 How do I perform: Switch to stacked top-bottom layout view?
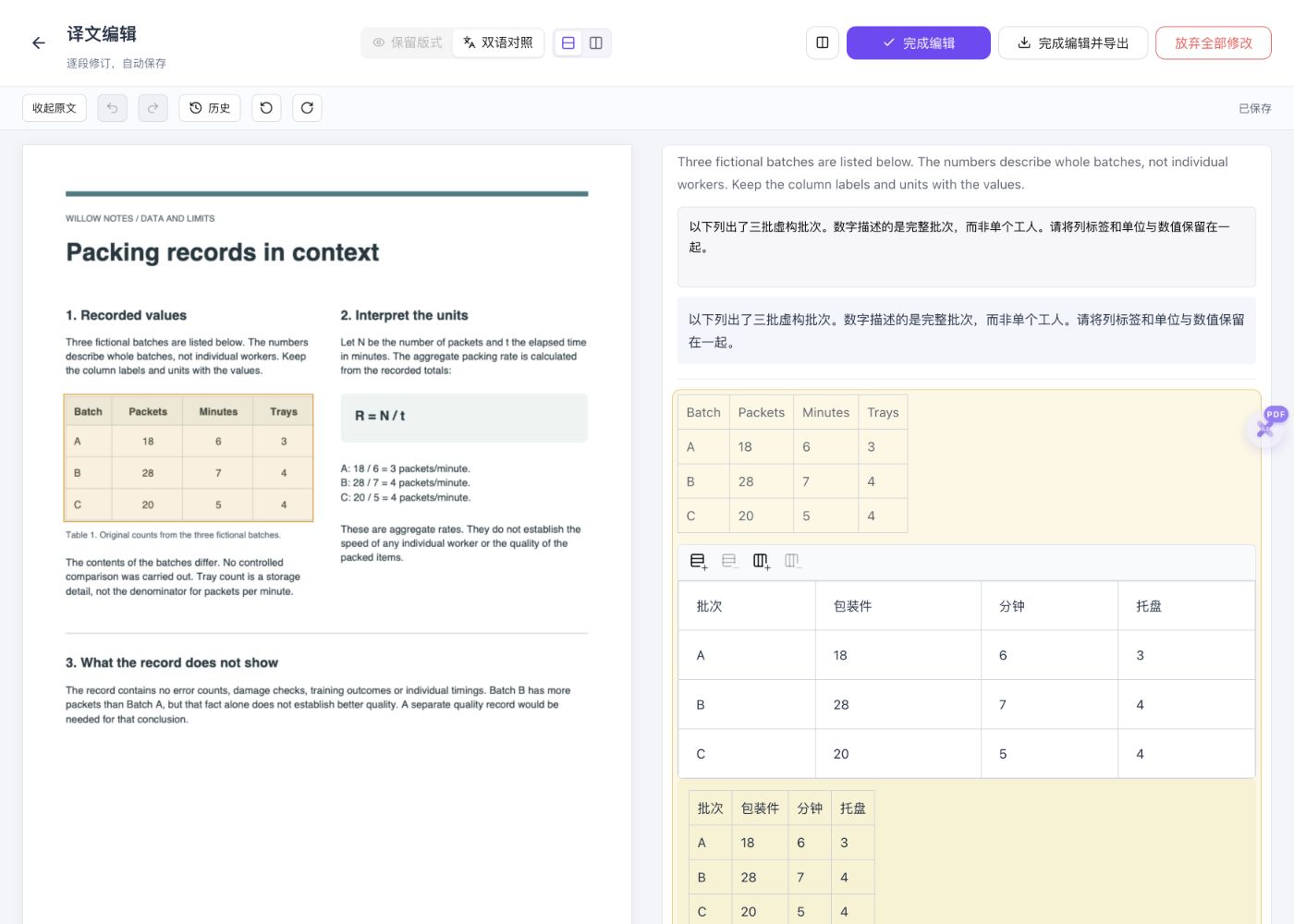click(568, 43)
